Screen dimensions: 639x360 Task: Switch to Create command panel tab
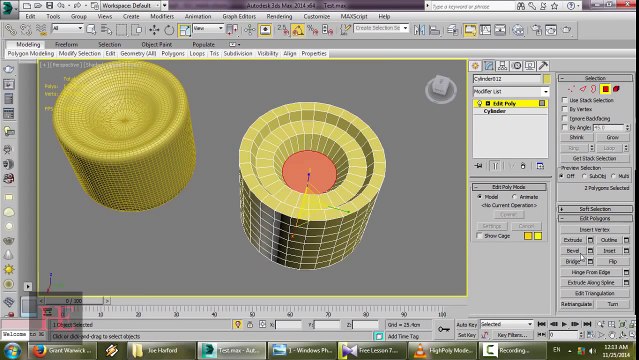click(475, 66)
